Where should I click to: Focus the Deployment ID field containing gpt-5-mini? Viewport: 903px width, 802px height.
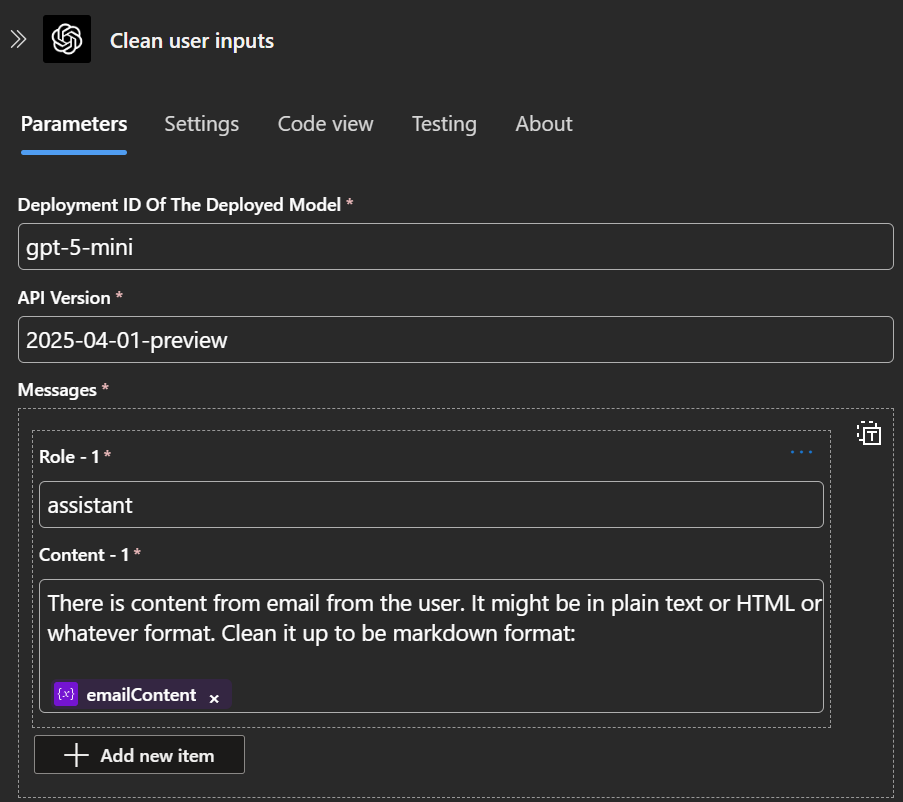click(x=456, y=247)
